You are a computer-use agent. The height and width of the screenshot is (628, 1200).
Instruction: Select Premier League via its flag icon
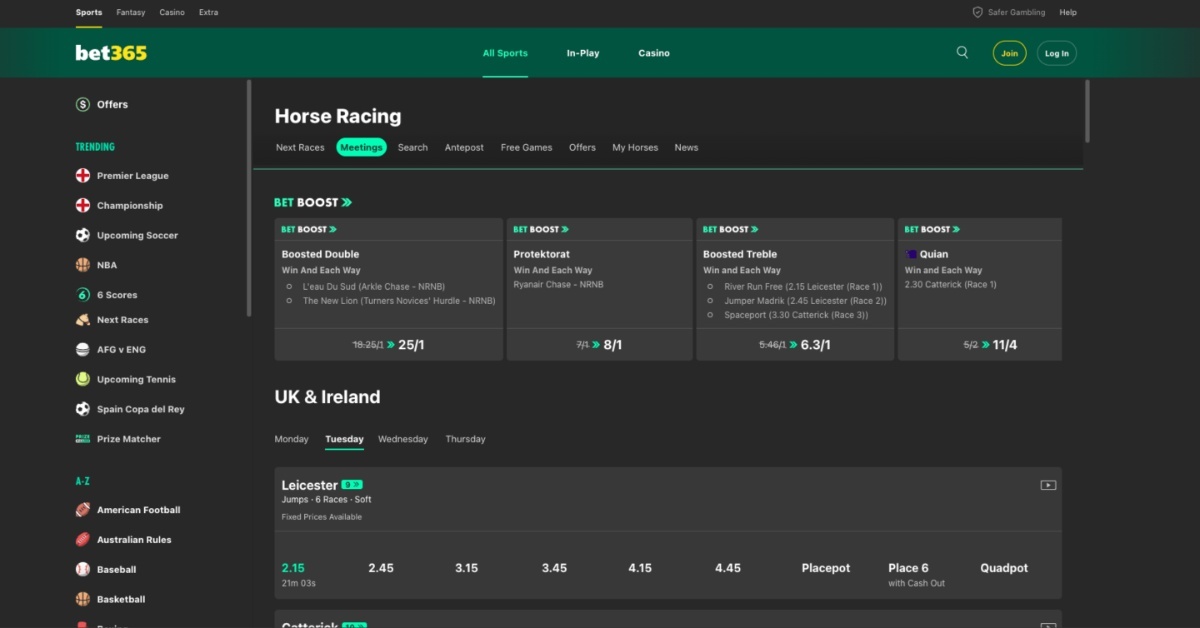tap(82, 175)
